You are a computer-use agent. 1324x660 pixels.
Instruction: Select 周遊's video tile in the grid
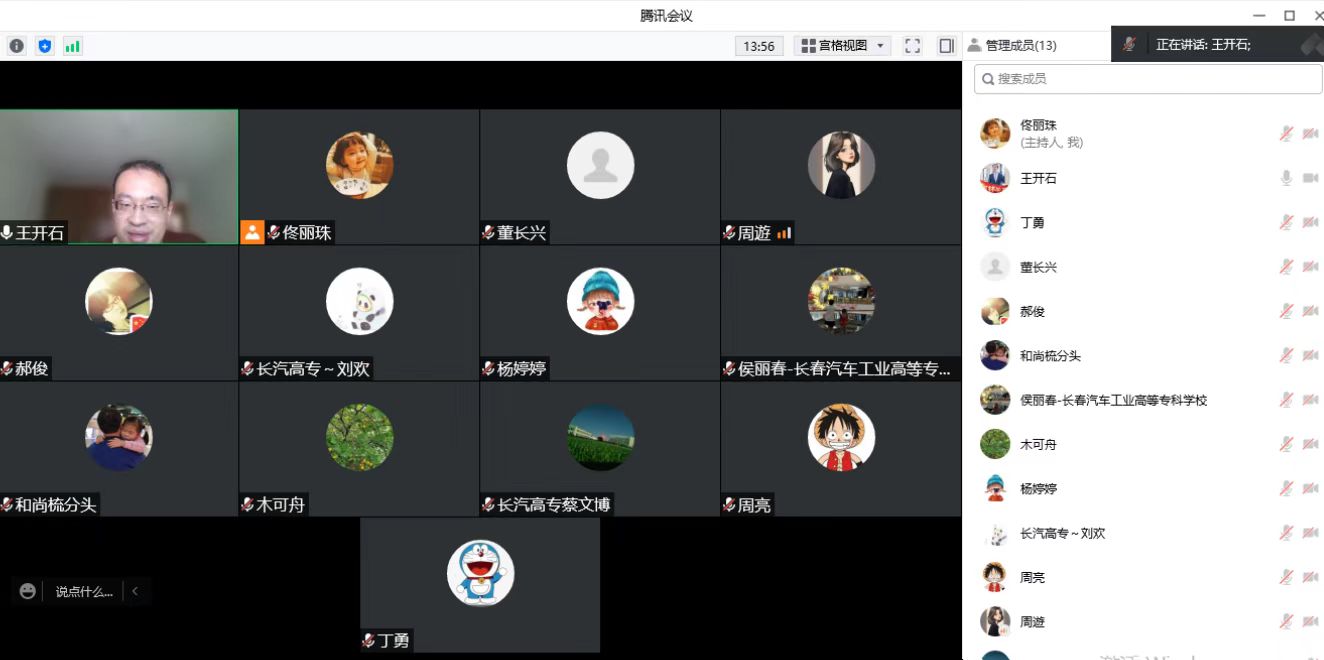click(841, 177)
